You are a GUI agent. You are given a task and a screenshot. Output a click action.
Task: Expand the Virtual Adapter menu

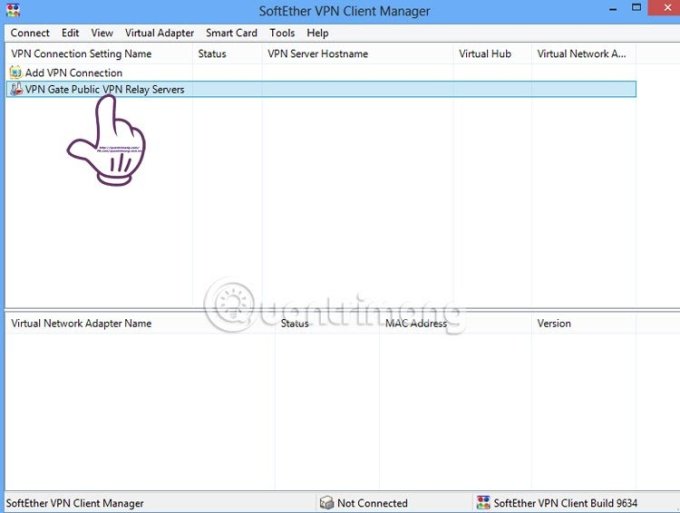point(159,33)
